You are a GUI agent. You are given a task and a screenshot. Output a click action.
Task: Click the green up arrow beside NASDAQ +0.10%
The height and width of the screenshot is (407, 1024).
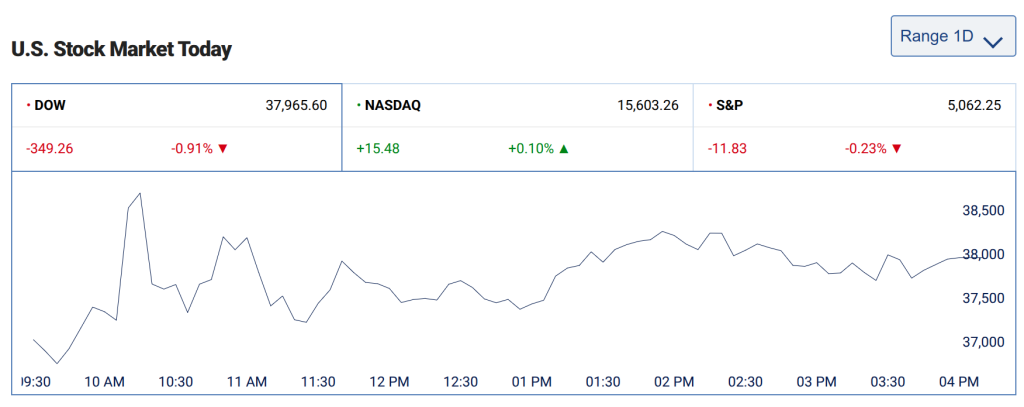click(564, 149)
